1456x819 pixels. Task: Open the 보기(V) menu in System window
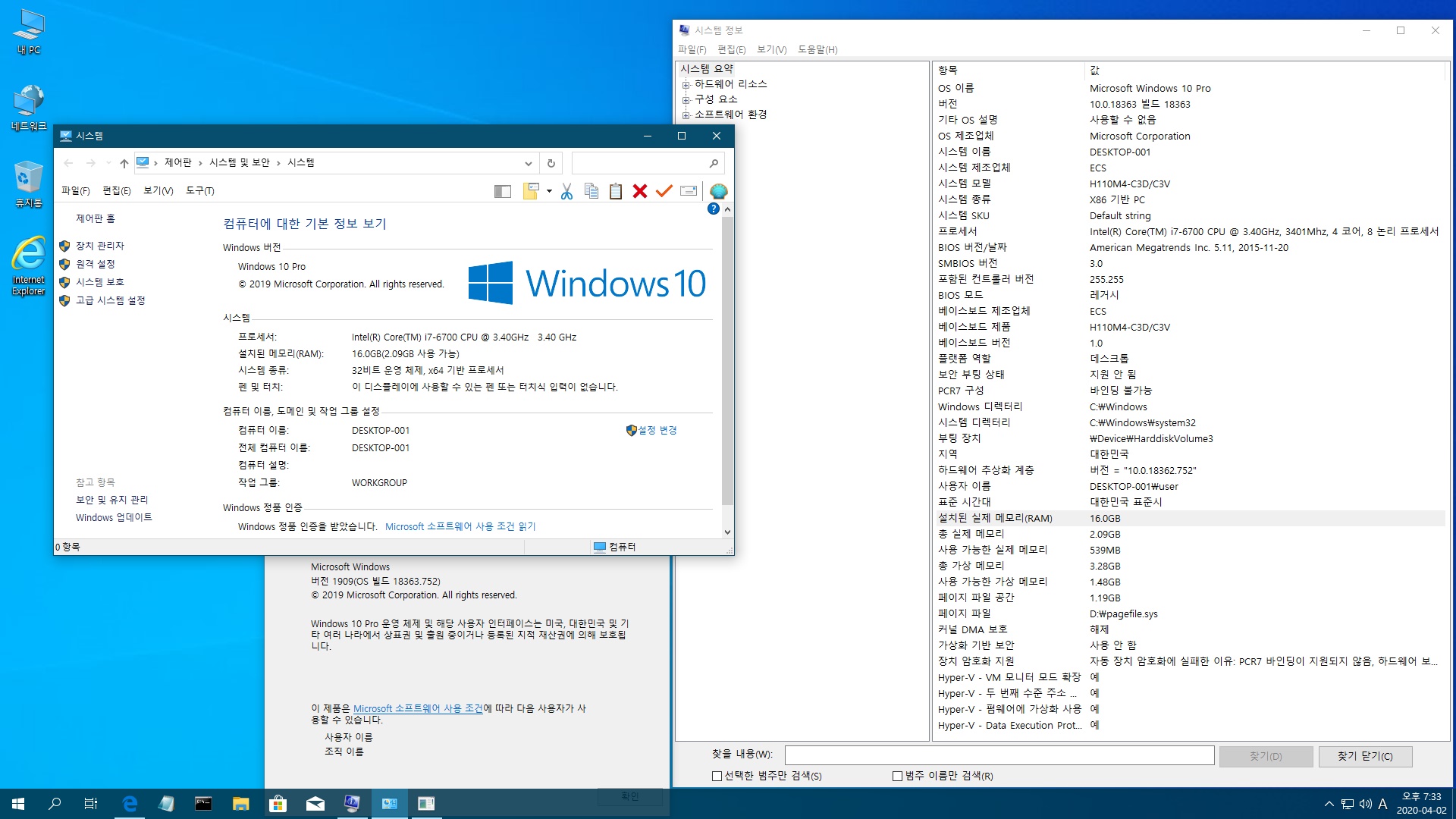tap(158, 191)
